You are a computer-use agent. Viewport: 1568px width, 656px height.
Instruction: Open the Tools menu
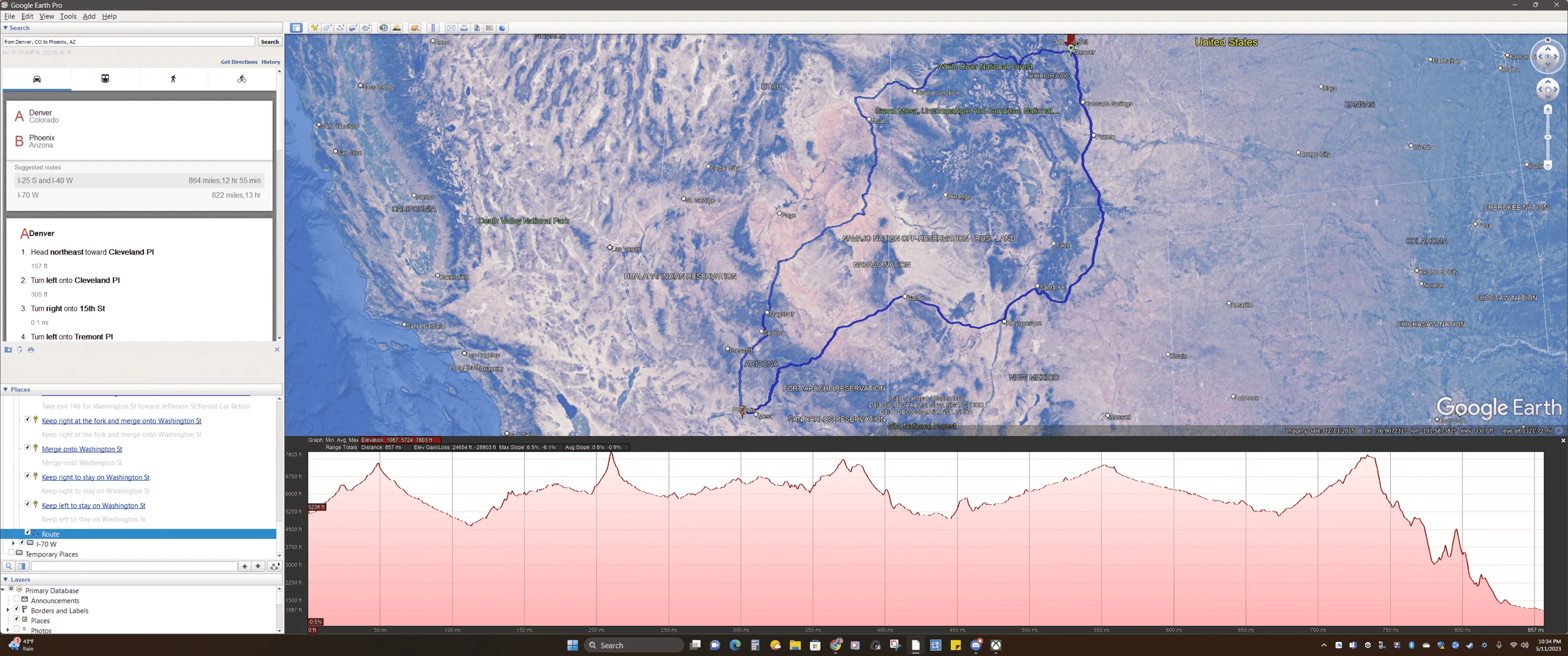[68, 16]
